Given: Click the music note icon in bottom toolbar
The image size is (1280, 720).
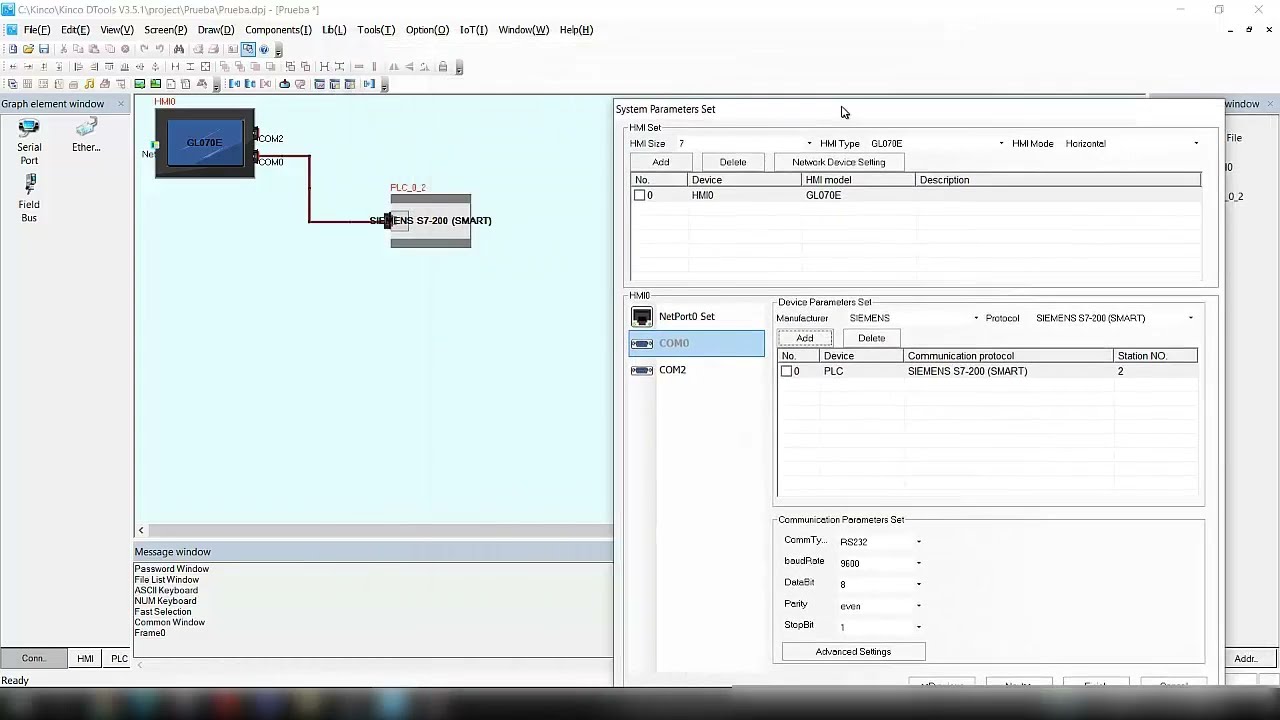Looking at the screenshot, I should tap(89, 84).
